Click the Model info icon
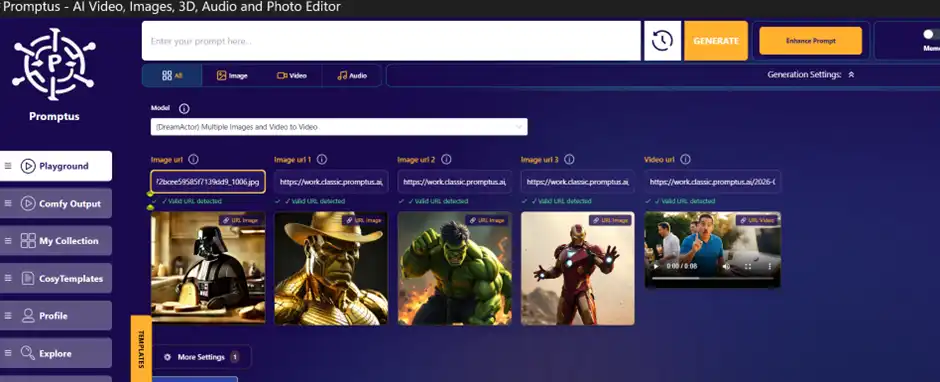 [x=184, y=109]
